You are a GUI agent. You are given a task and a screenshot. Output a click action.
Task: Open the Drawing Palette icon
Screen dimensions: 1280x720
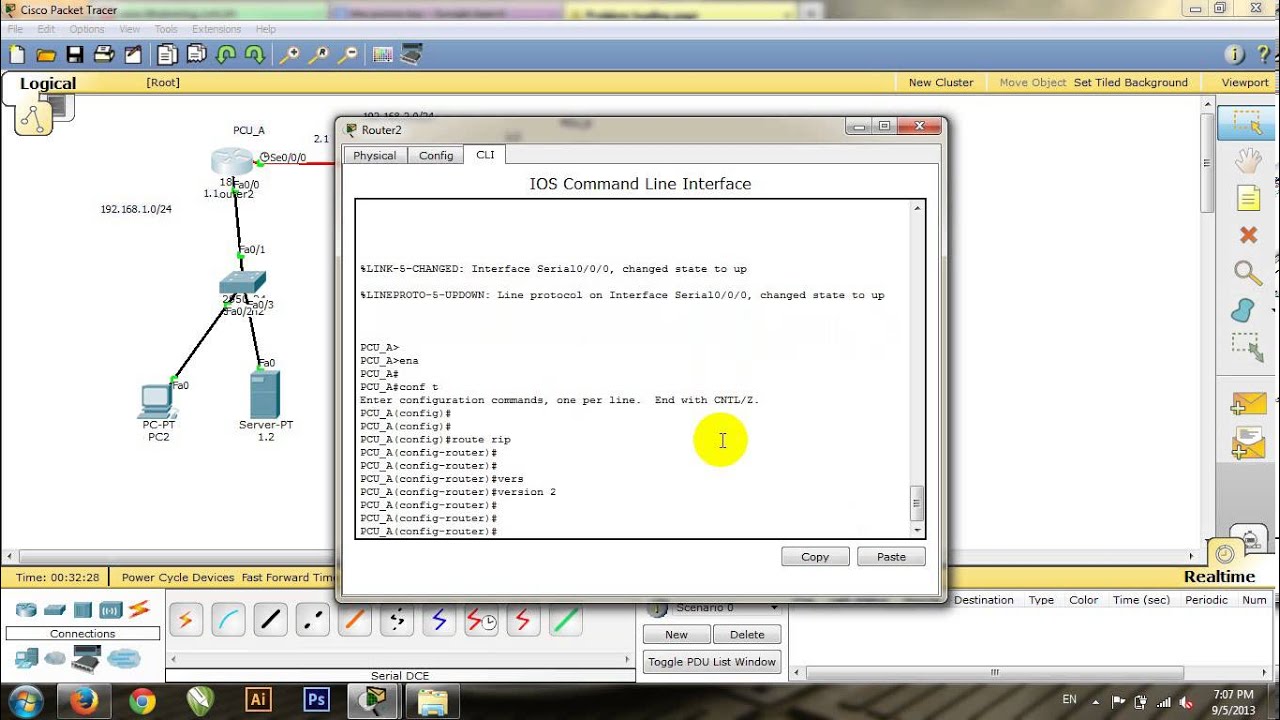382,55
